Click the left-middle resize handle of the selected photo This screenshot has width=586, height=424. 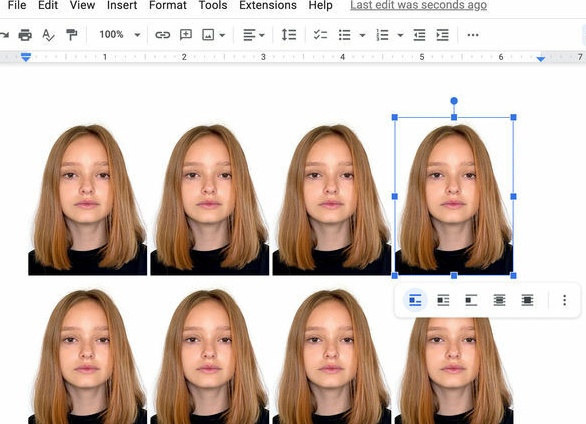point(395,196)
